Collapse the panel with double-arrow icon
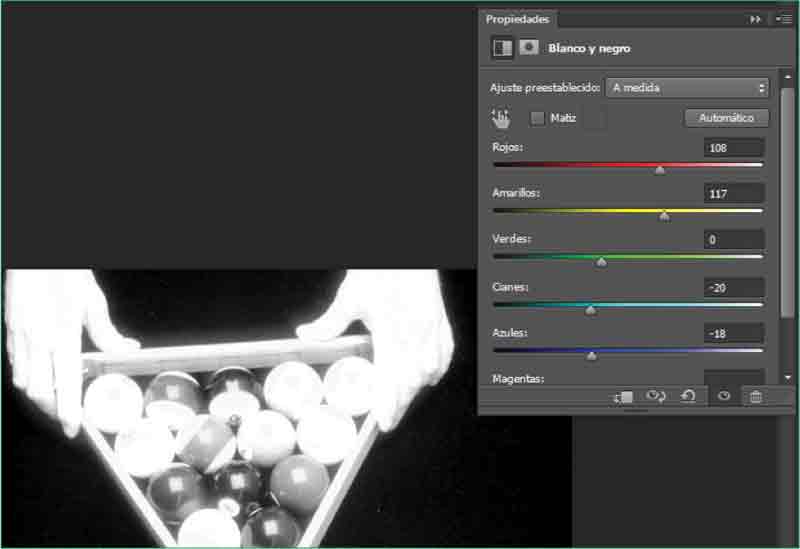Screen dimensions: 800x549 (x=756, y=19)
